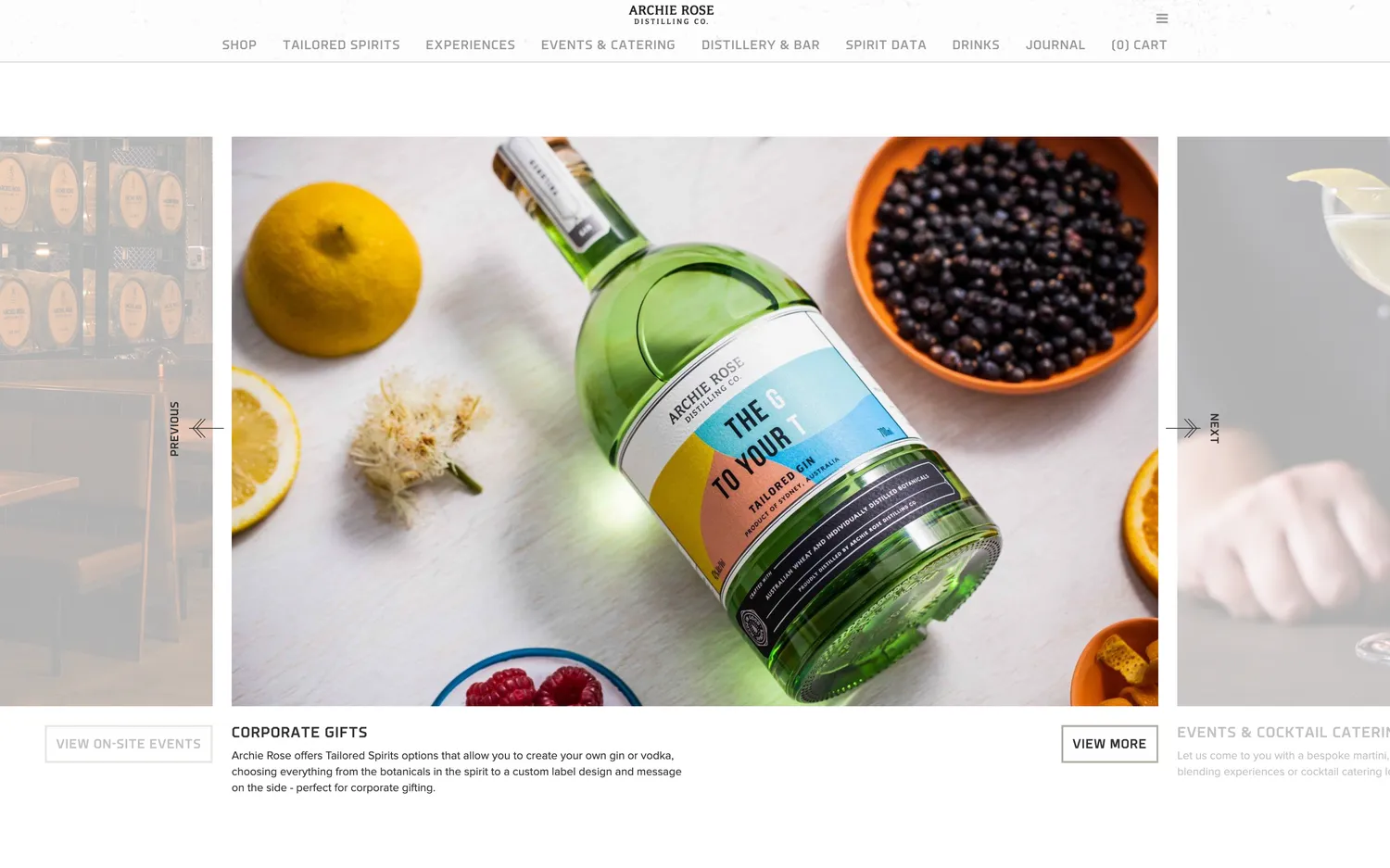Click the Previous slide arrow
Viewport: 1390px width, 868px height.
(x=206, y=428)
